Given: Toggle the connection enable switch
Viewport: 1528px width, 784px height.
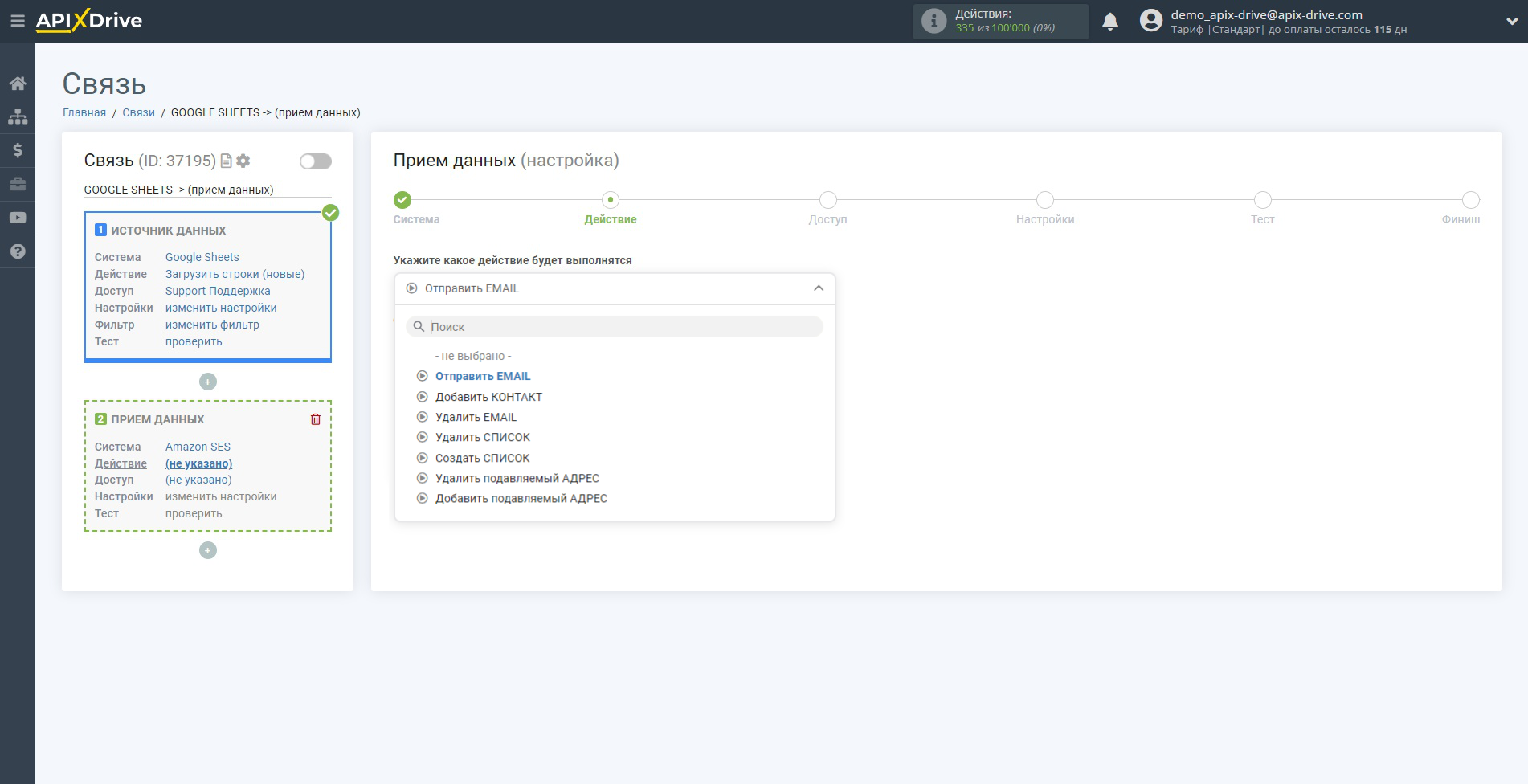Looking at the screenshot, I should 316,161.
